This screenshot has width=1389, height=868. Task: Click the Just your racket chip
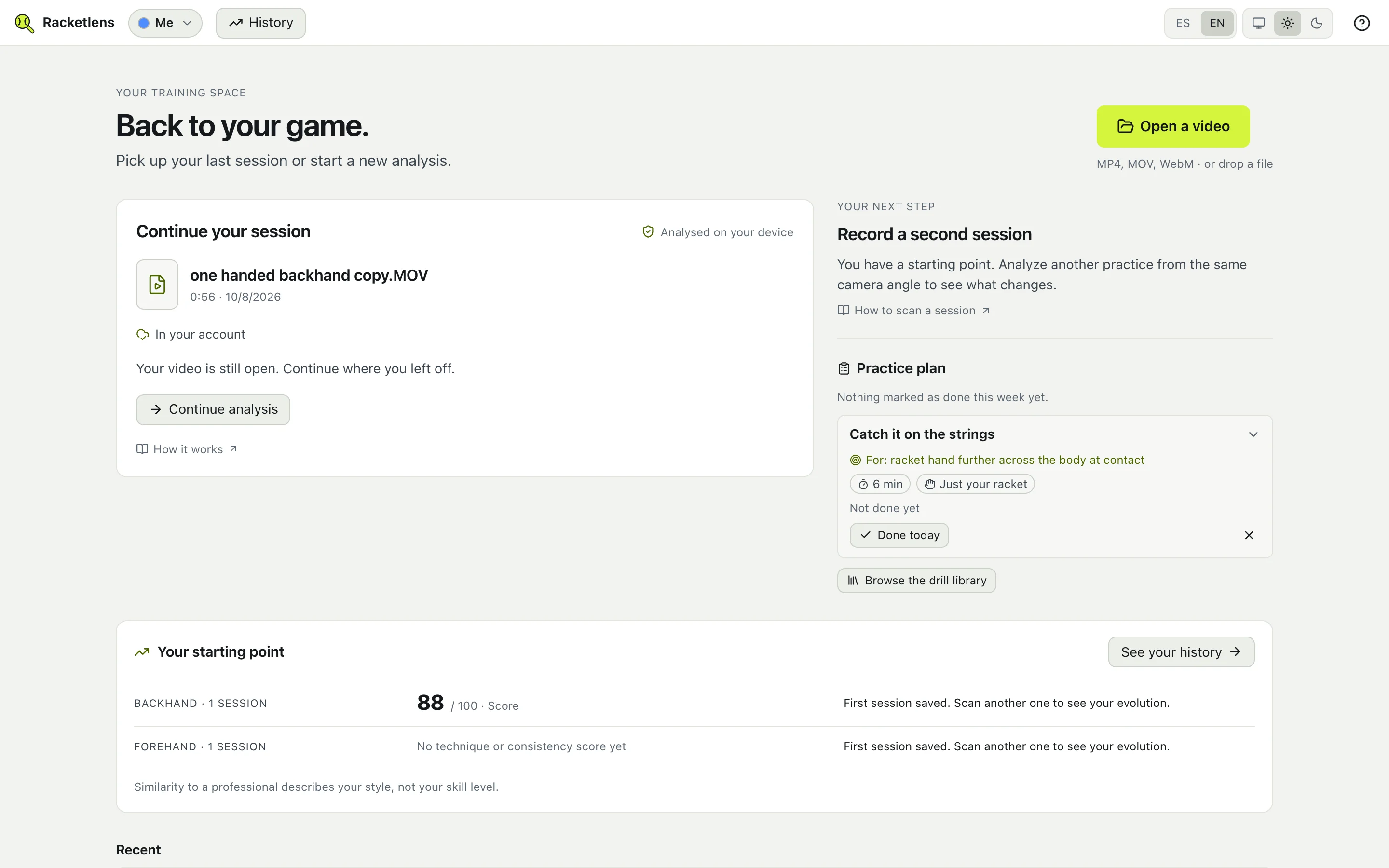pos(975,484)
